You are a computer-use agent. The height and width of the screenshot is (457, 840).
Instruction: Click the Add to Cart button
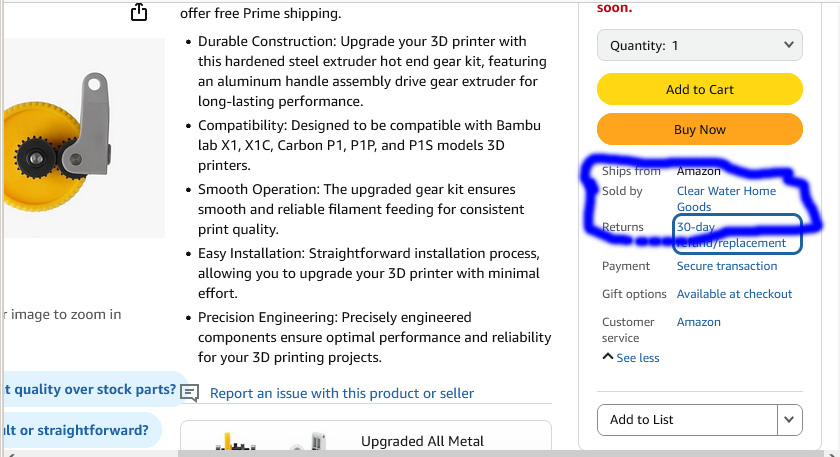tap(700, 89)
